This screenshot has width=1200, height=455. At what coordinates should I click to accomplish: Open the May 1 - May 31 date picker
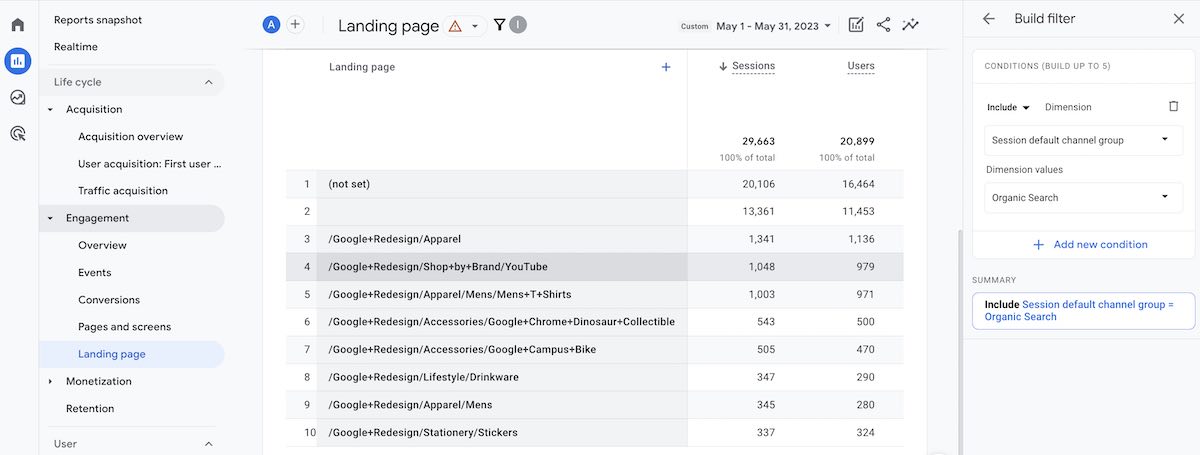click(773, 26)
